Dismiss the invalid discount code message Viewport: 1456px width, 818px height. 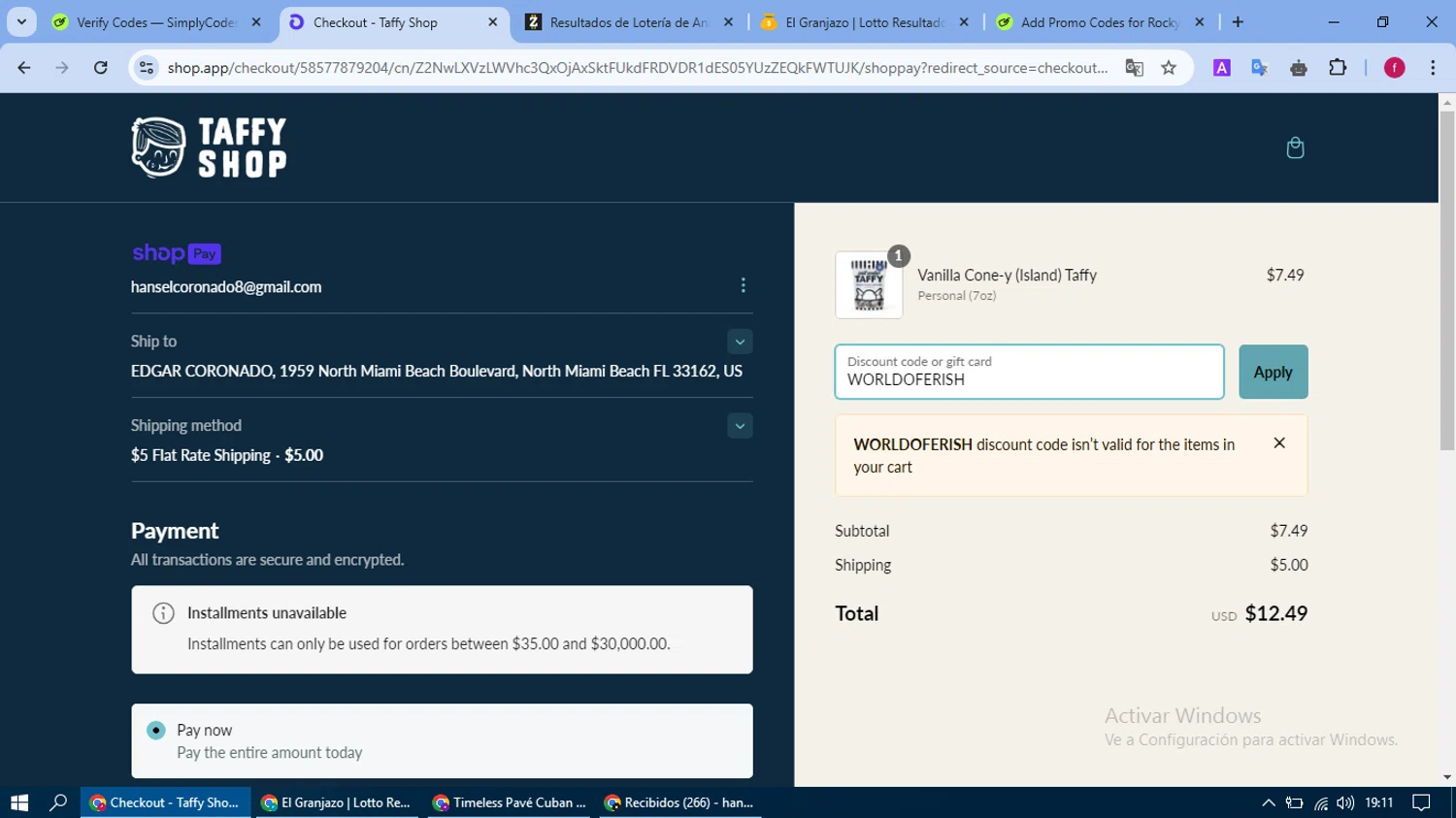(1279, 443)
